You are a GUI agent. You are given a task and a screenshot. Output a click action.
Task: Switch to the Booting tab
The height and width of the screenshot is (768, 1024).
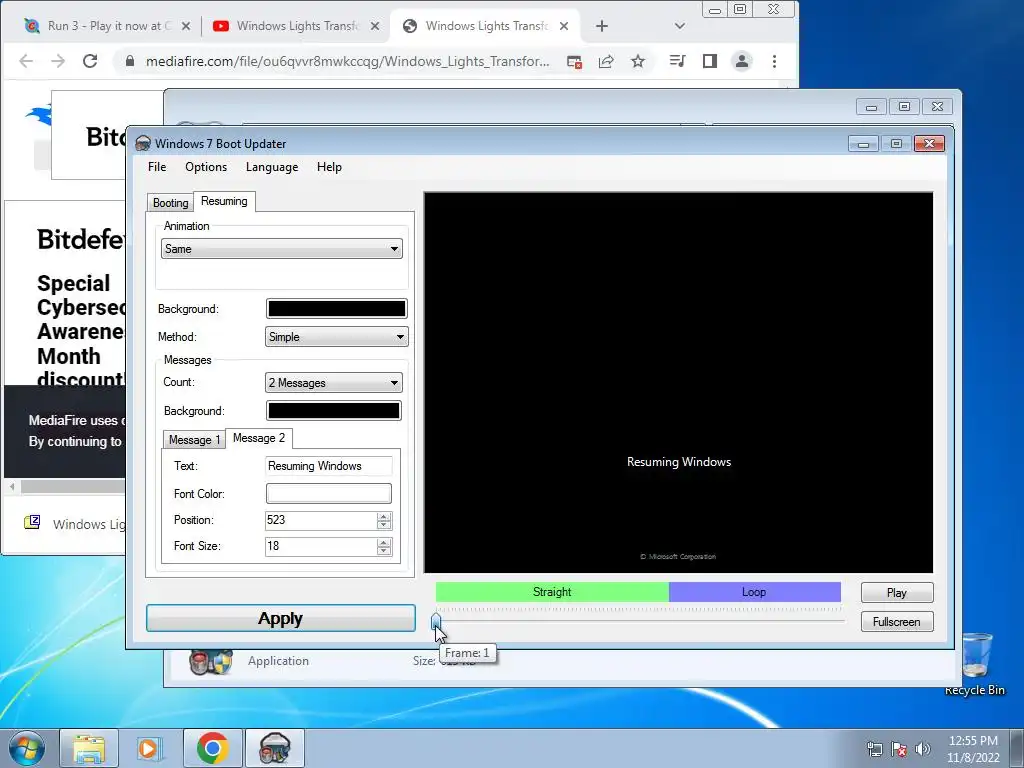[x=170, y=202]
